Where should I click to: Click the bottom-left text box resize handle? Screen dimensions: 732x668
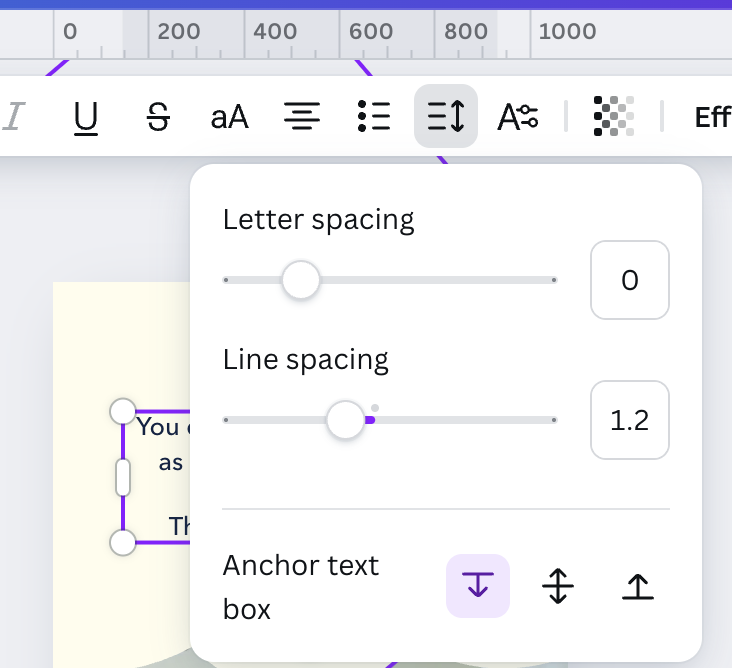123,542
